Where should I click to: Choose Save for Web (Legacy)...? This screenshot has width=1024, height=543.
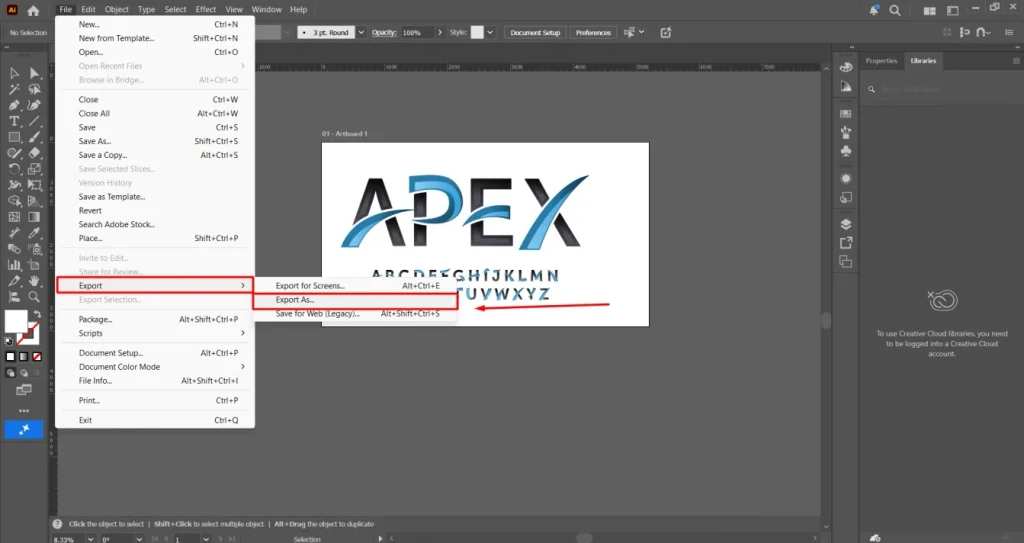point(356,314)
